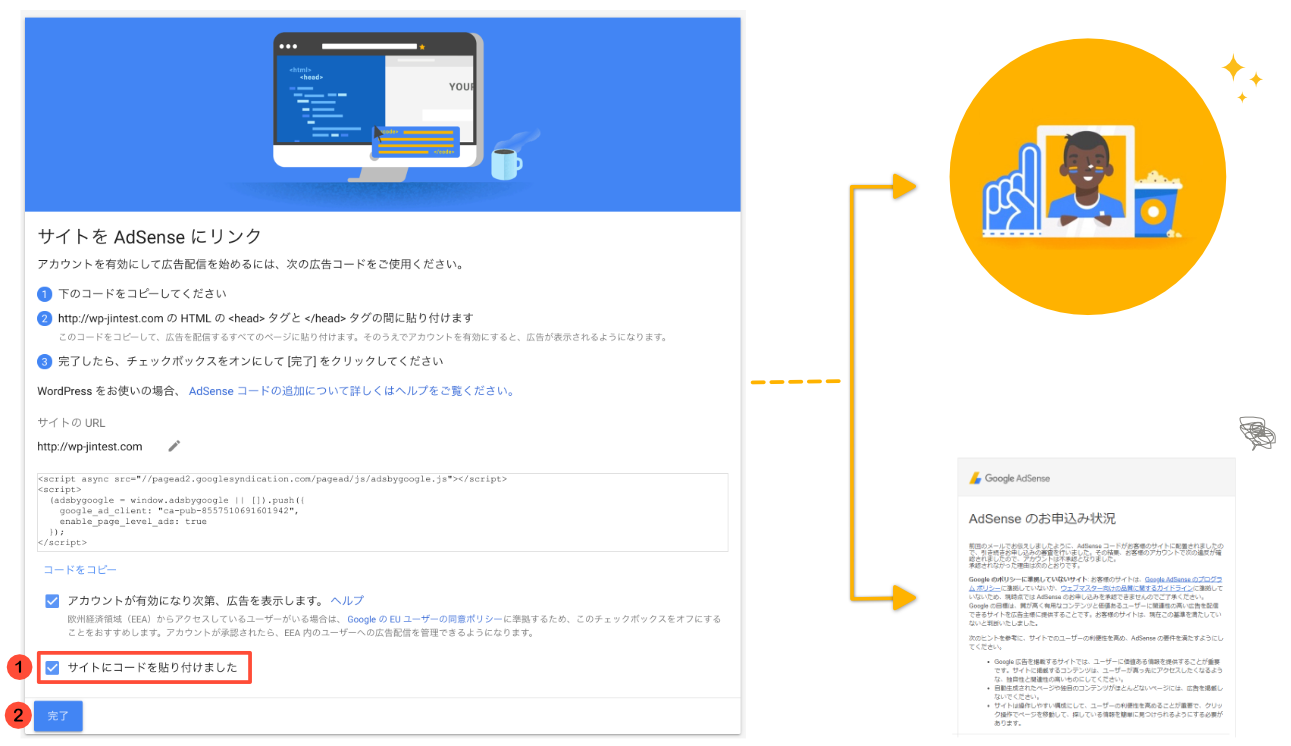Uncheck 'アカウントが有効になり次第、広告を表示します' checkbox
The image size is (1291, 746).
[x=52, y=601]
